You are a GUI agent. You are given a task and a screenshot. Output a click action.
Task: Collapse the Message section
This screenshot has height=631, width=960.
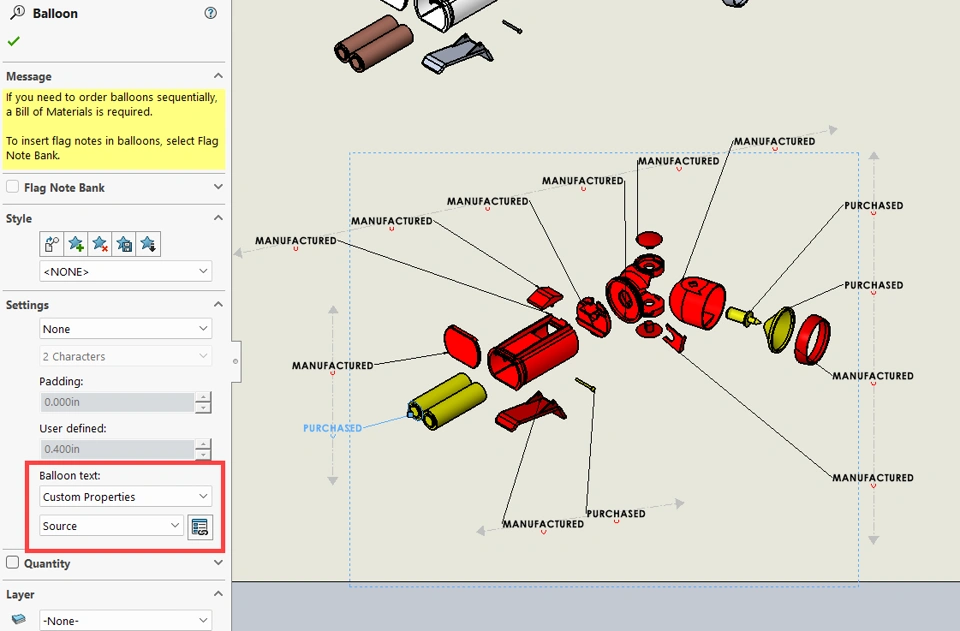coord(218,76)
